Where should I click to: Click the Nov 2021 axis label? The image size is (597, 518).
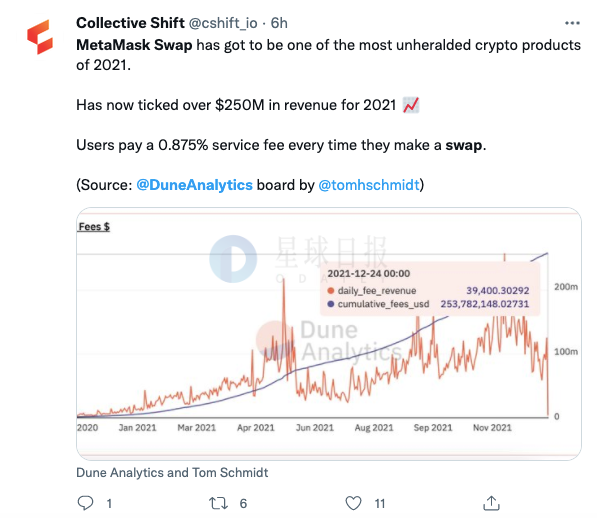[x=492, y=428]
